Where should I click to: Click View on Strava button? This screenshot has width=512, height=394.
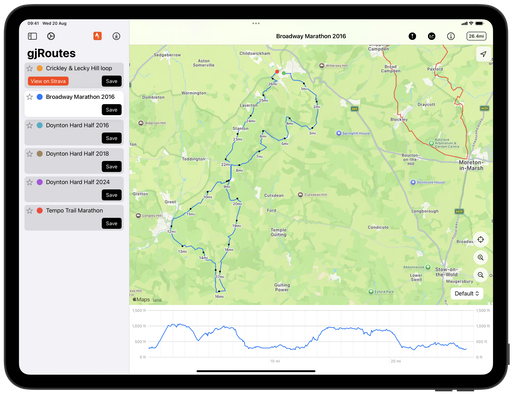tap(48, 81)
